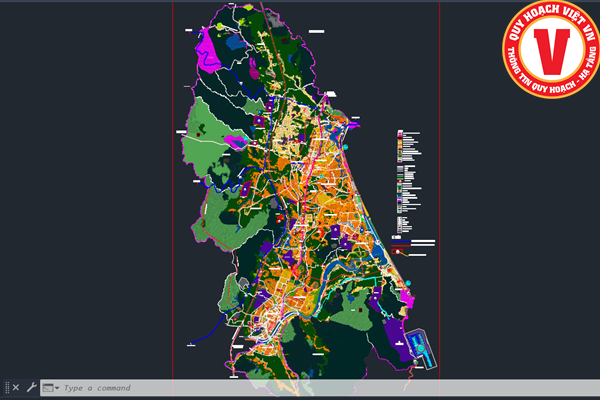Click the command prompt icon
The height and width of the screenshot is (400, 600).
tap(46, 387)
